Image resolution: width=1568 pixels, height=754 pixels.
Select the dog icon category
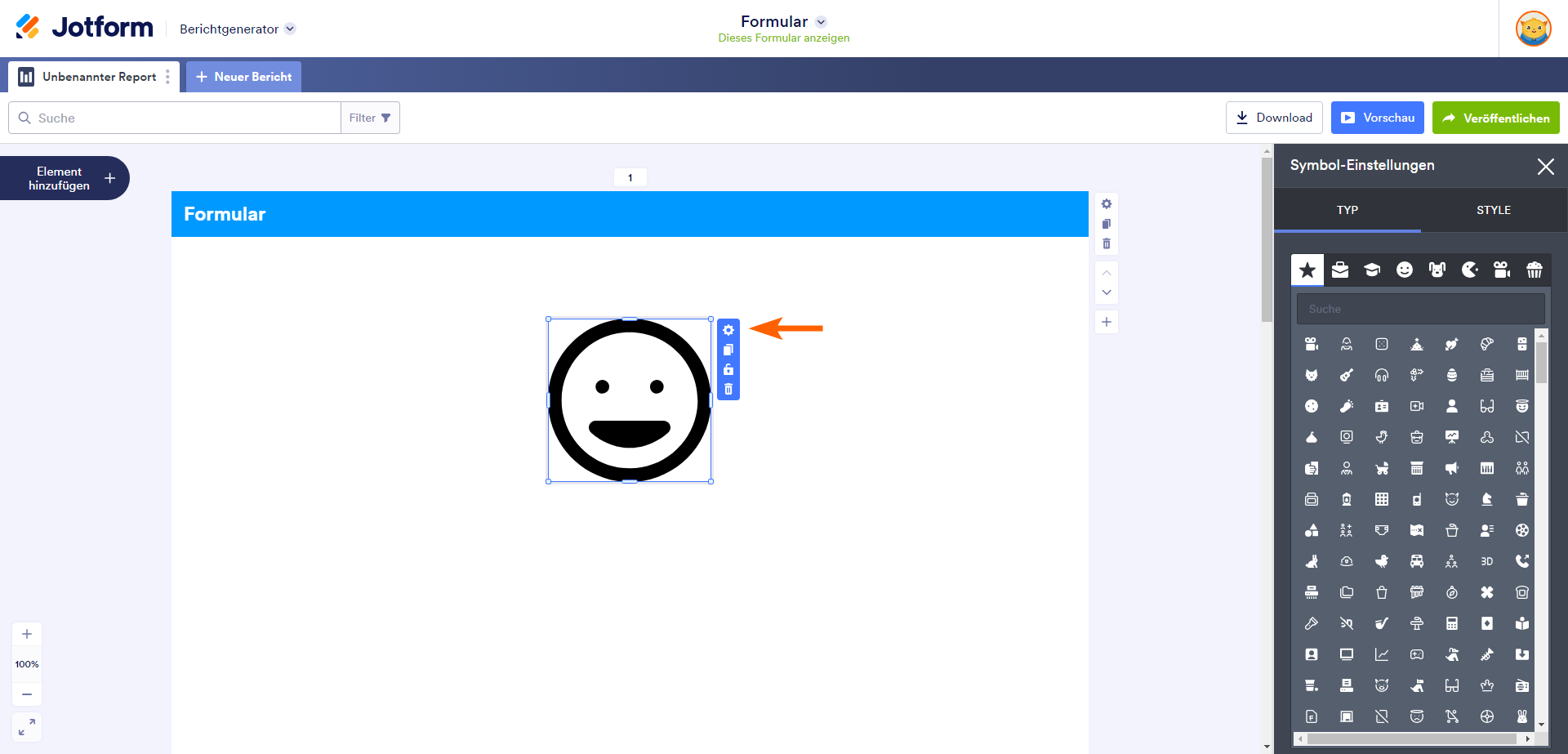1437,270
